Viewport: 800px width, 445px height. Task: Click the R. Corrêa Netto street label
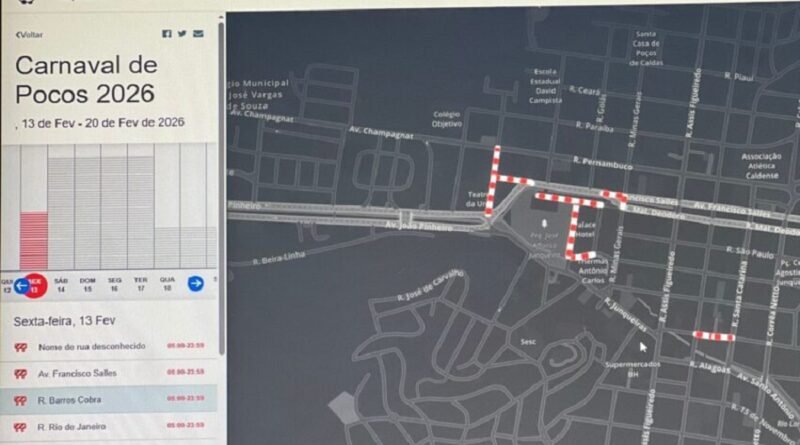coord(772,315)
